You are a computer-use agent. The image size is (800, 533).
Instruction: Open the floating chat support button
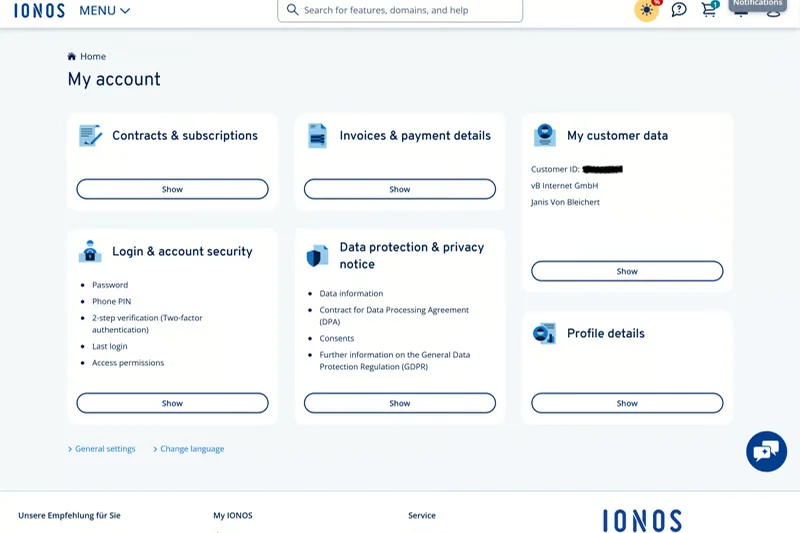point(766,451)
